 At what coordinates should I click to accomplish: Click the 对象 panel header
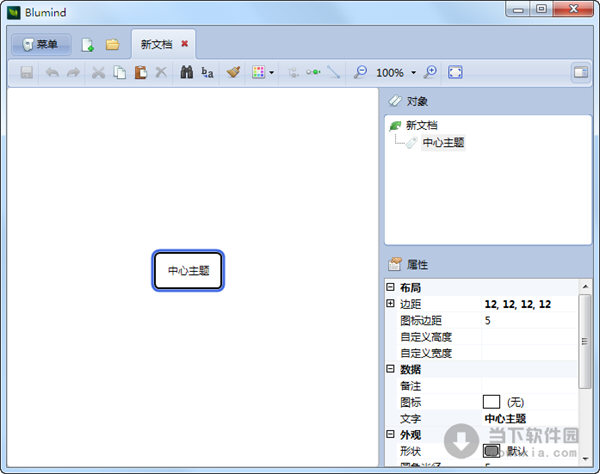coord(417,101)
